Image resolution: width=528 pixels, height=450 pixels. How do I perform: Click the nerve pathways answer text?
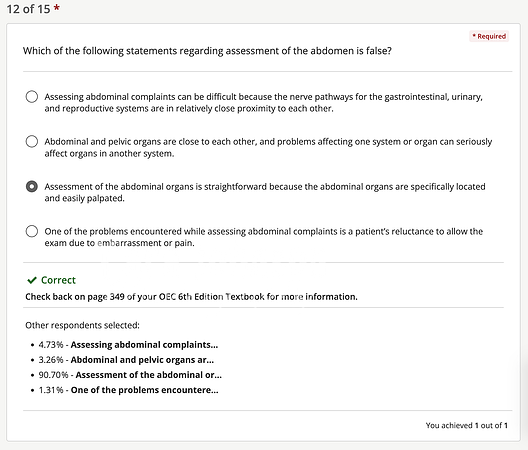point(263,102)
